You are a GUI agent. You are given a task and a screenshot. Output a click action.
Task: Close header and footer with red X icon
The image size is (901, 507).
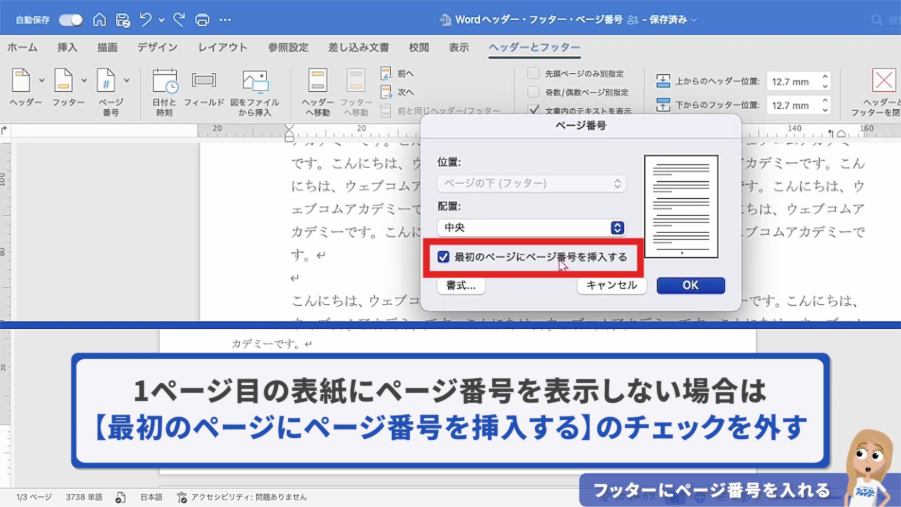pos(883,81)
